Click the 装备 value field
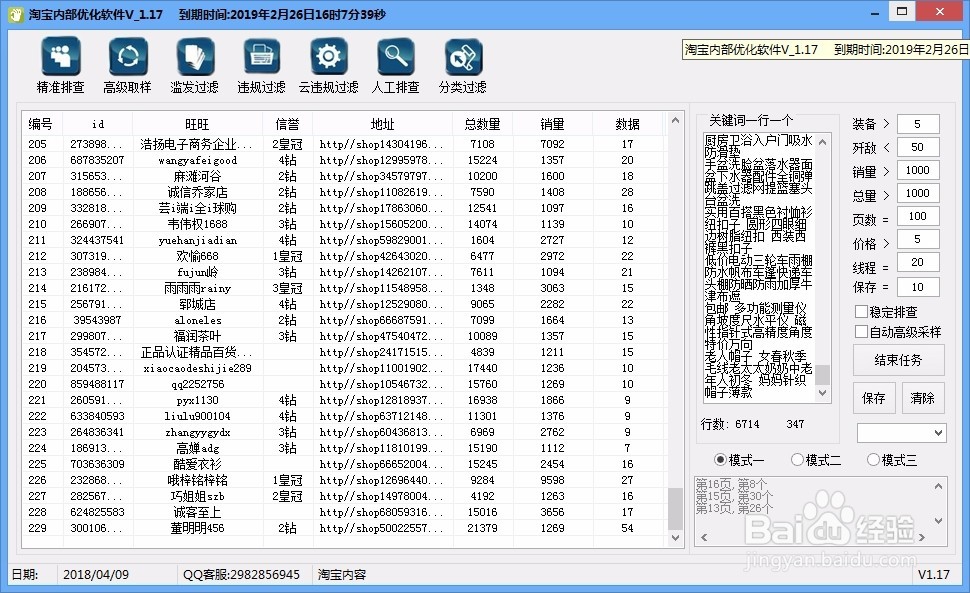 pos(917,124)
